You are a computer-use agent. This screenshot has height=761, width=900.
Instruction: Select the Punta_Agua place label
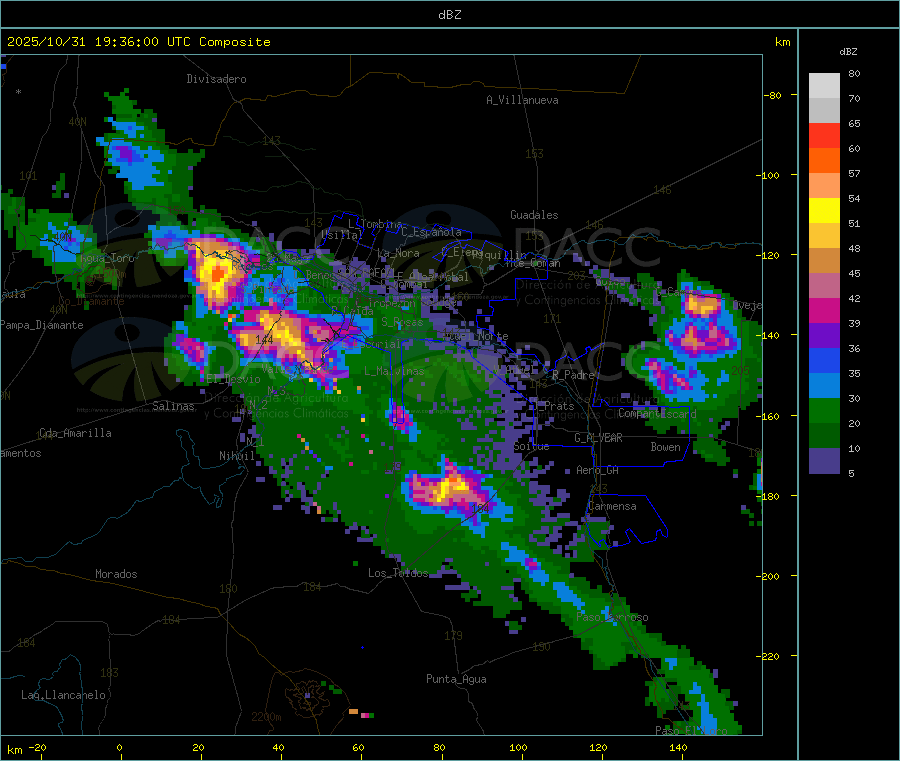point(456,679)
